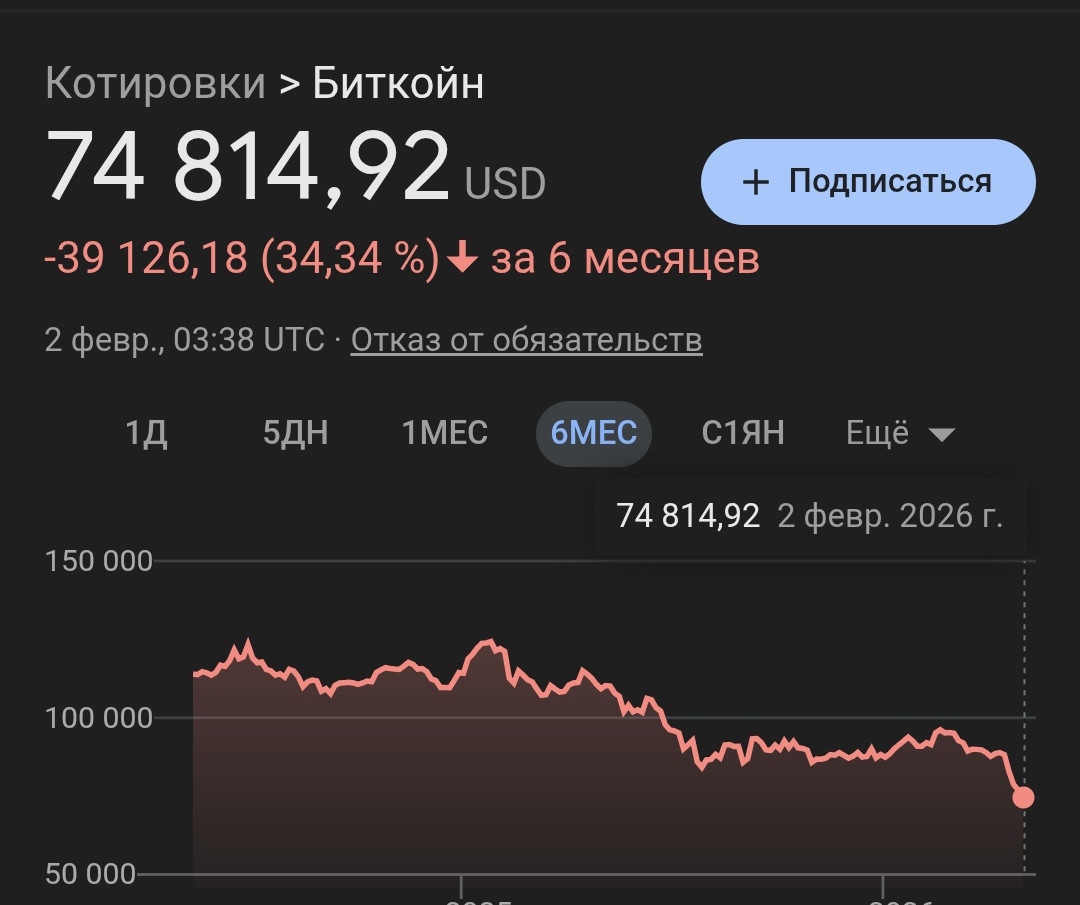Click the 150 000 axis label
This screenshot has width=1080, height=905.
99,561
